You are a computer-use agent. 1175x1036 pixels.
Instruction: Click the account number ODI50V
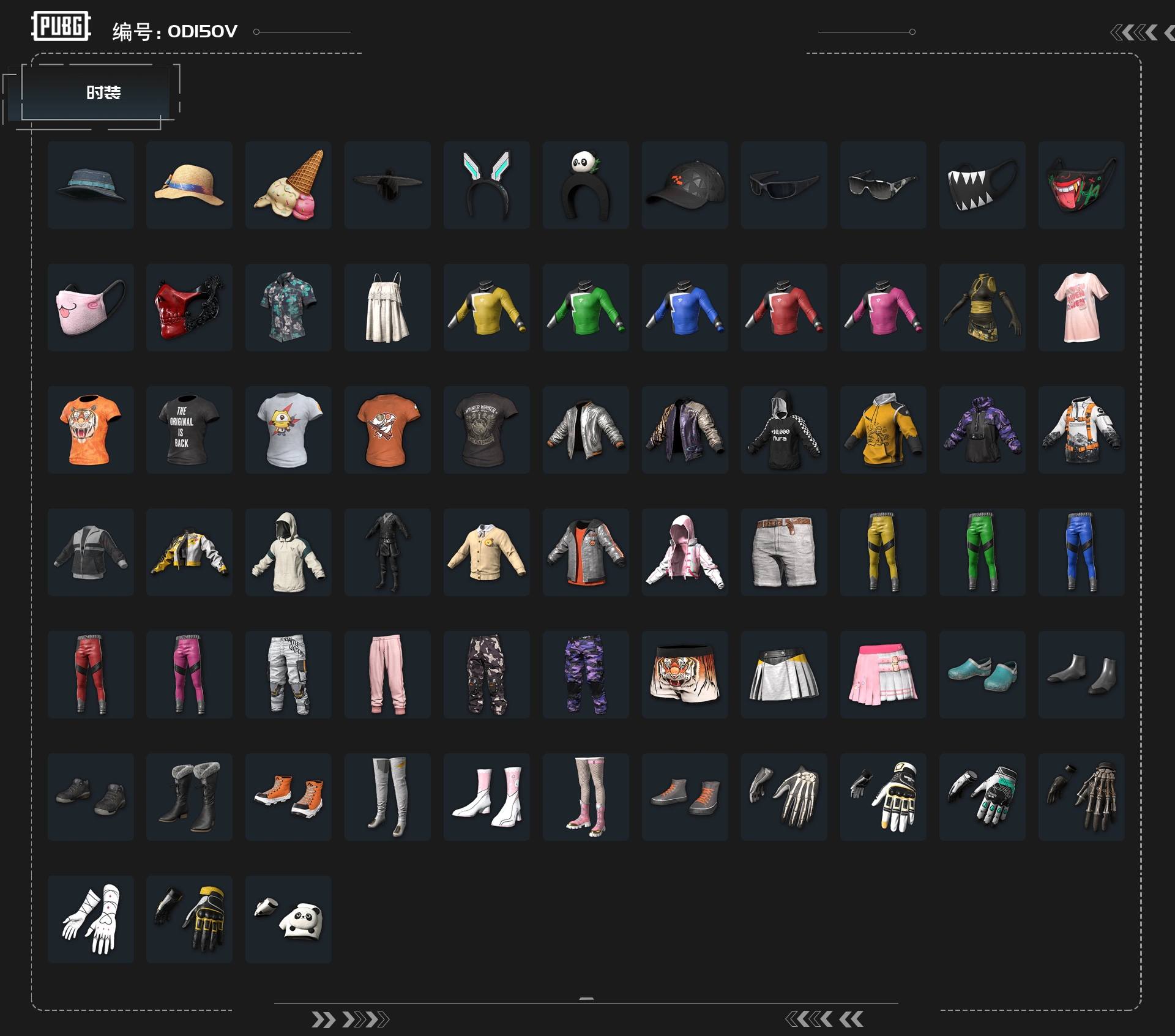(x=203, y=31)
